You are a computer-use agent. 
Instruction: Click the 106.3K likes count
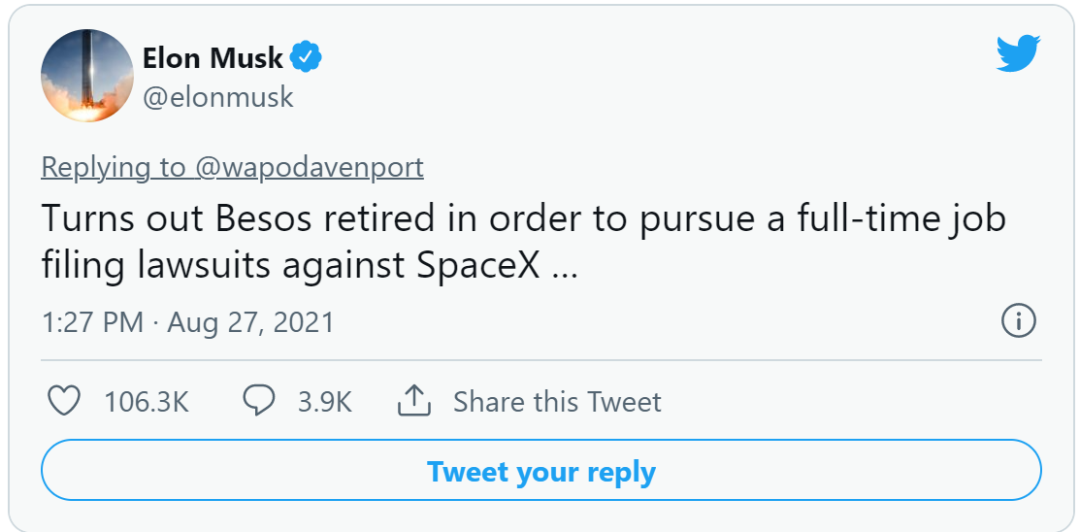coord(146,402)
